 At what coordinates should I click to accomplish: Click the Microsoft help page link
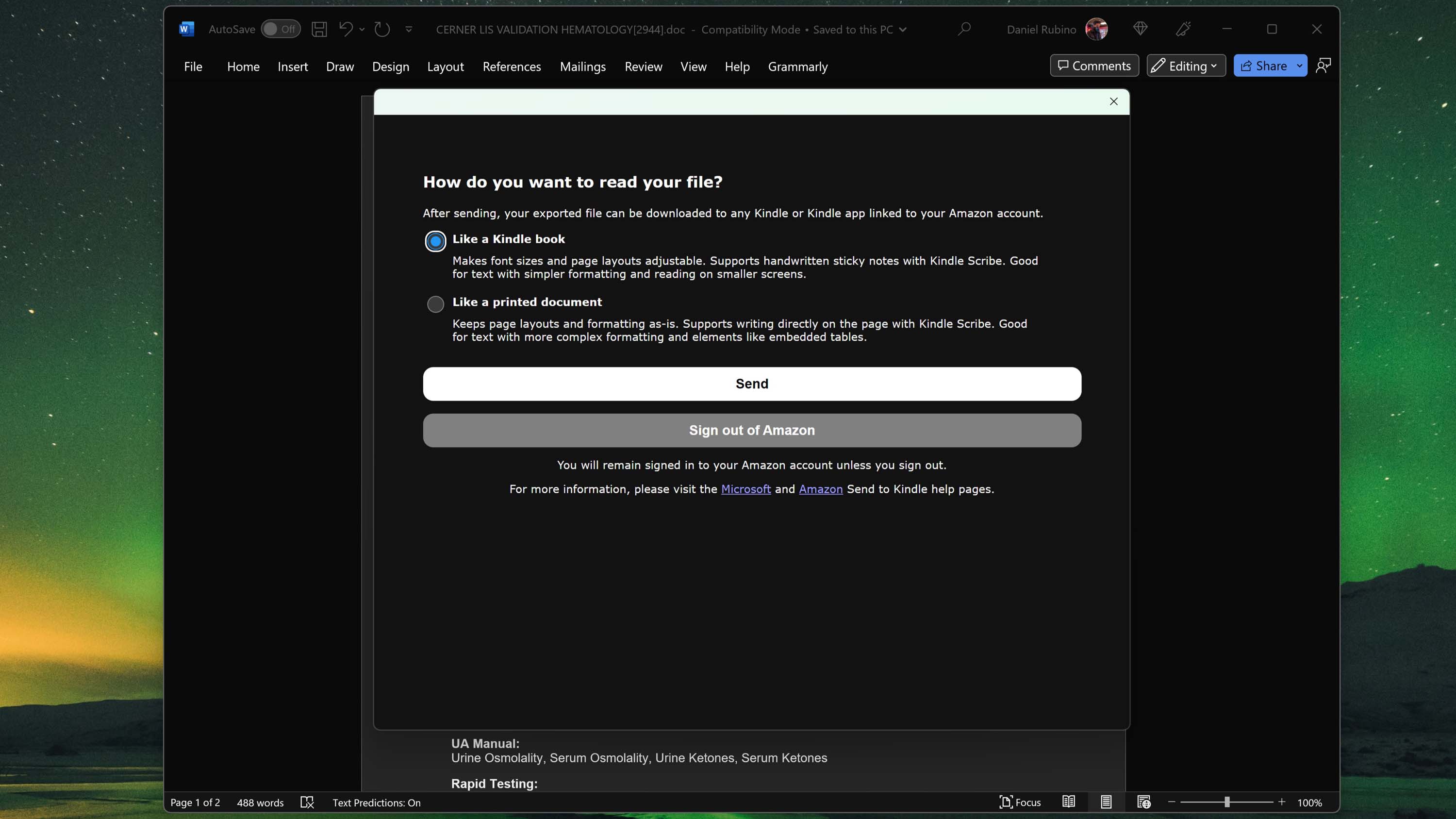coord(745,490)
